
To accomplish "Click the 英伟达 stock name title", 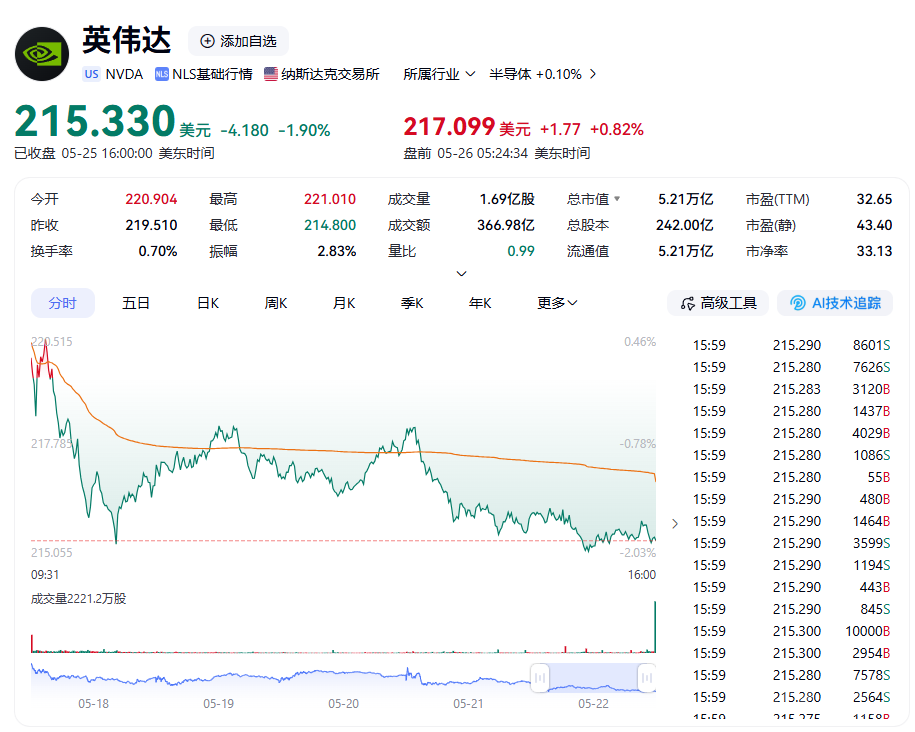I will 127,40.
